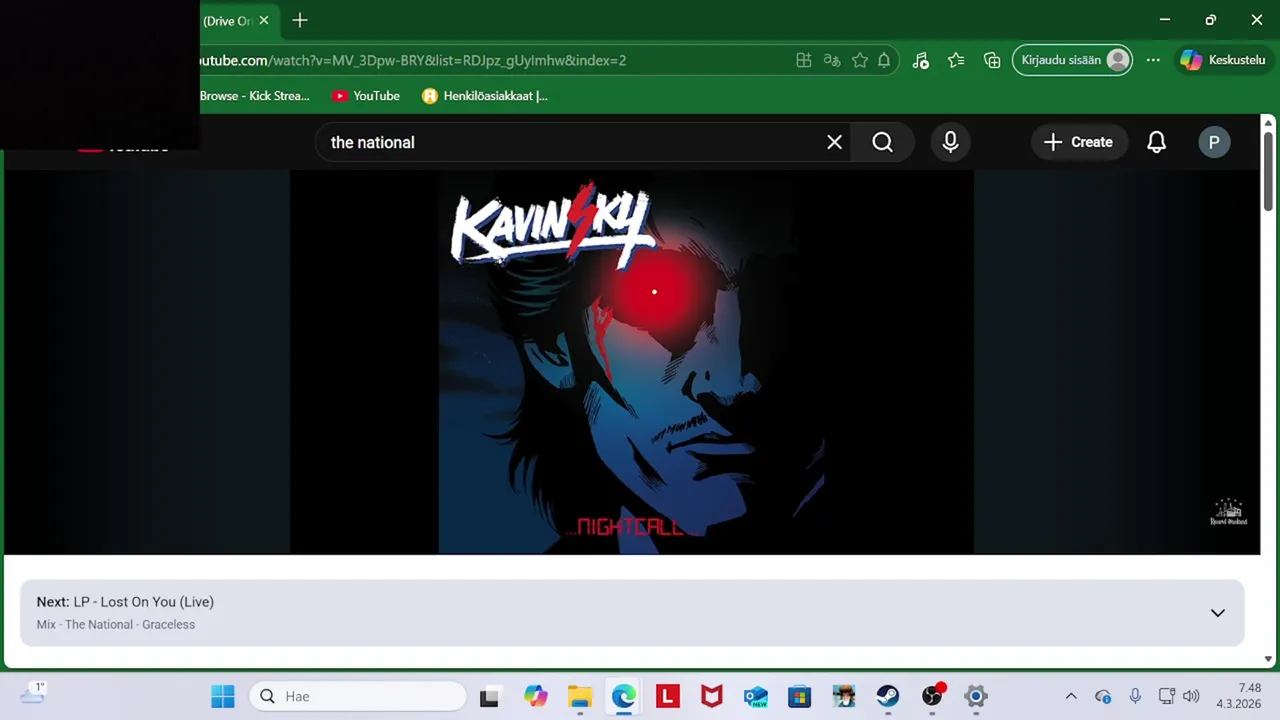Viewport: 1280px width, 720px height.
Task: Open the Copilot Keskustelu button
Action: pos(1223,60)
